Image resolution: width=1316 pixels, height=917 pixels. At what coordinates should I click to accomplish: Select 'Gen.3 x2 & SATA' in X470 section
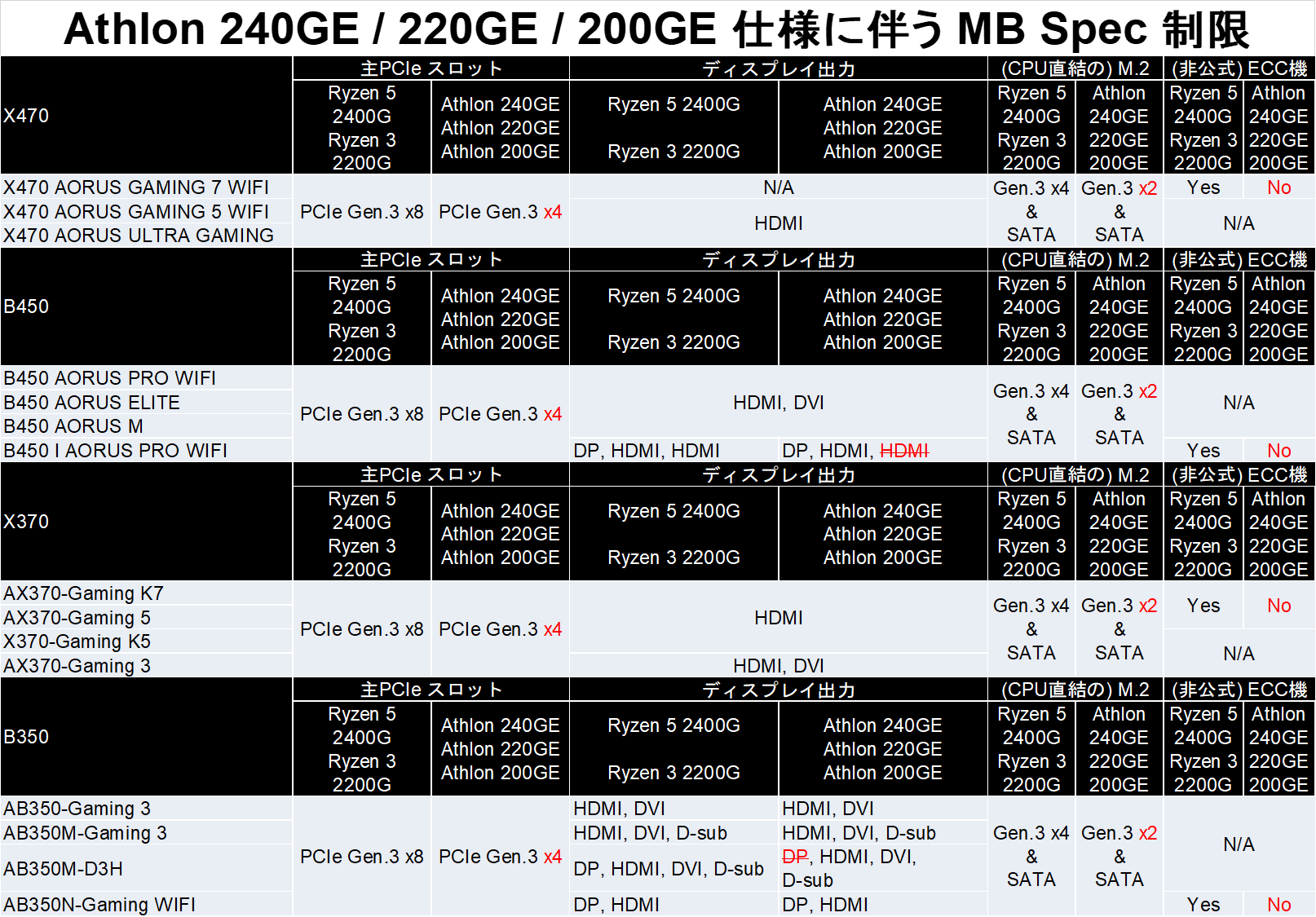[1119, 211]
